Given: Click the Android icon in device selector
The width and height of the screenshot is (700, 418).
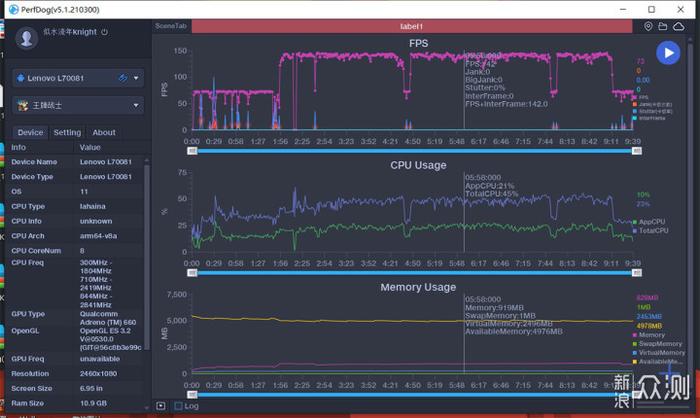Looking at the screenshot, I should click(x=21, y=78).
